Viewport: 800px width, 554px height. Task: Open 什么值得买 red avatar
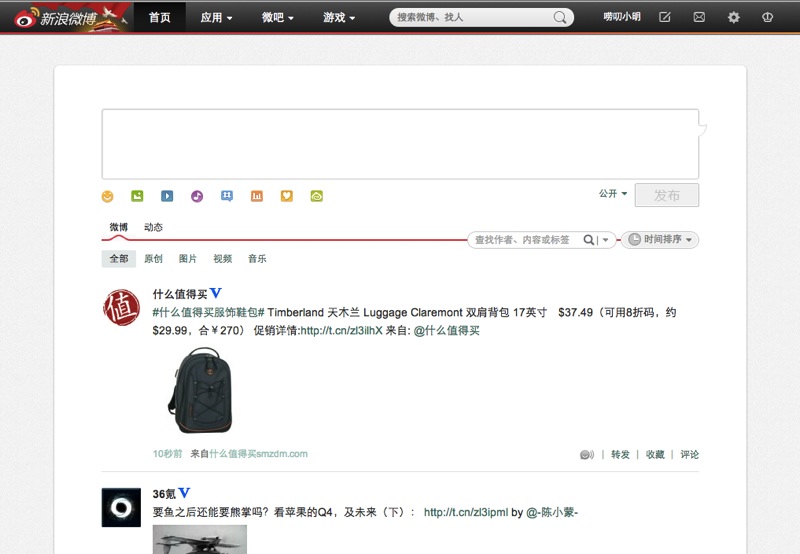(x=121, y=308)
